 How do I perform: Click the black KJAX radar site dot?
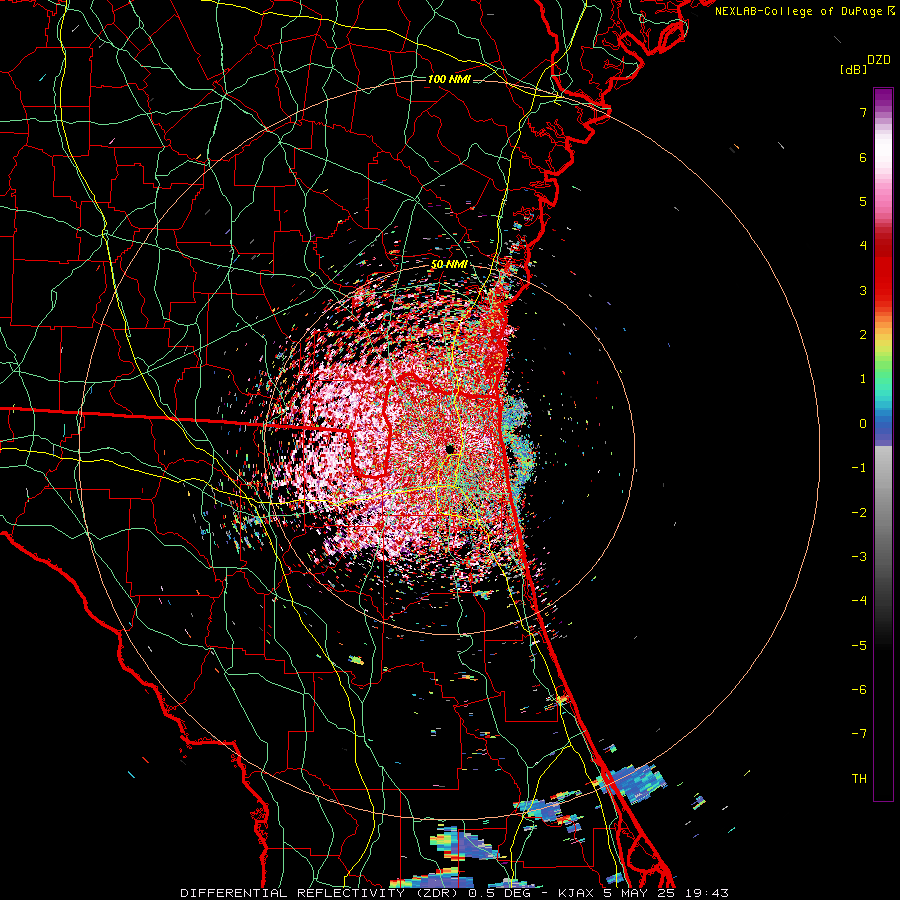pyautogui.click(x=451, y=449)
